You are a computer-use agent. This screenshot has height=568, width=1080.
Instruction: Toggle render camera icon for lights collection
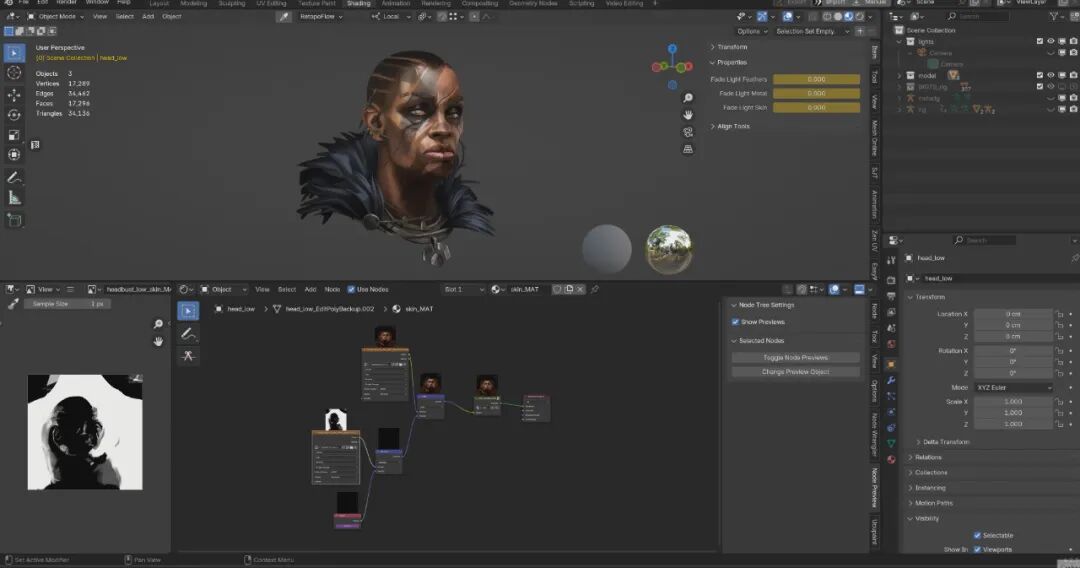coord(1073,41)
